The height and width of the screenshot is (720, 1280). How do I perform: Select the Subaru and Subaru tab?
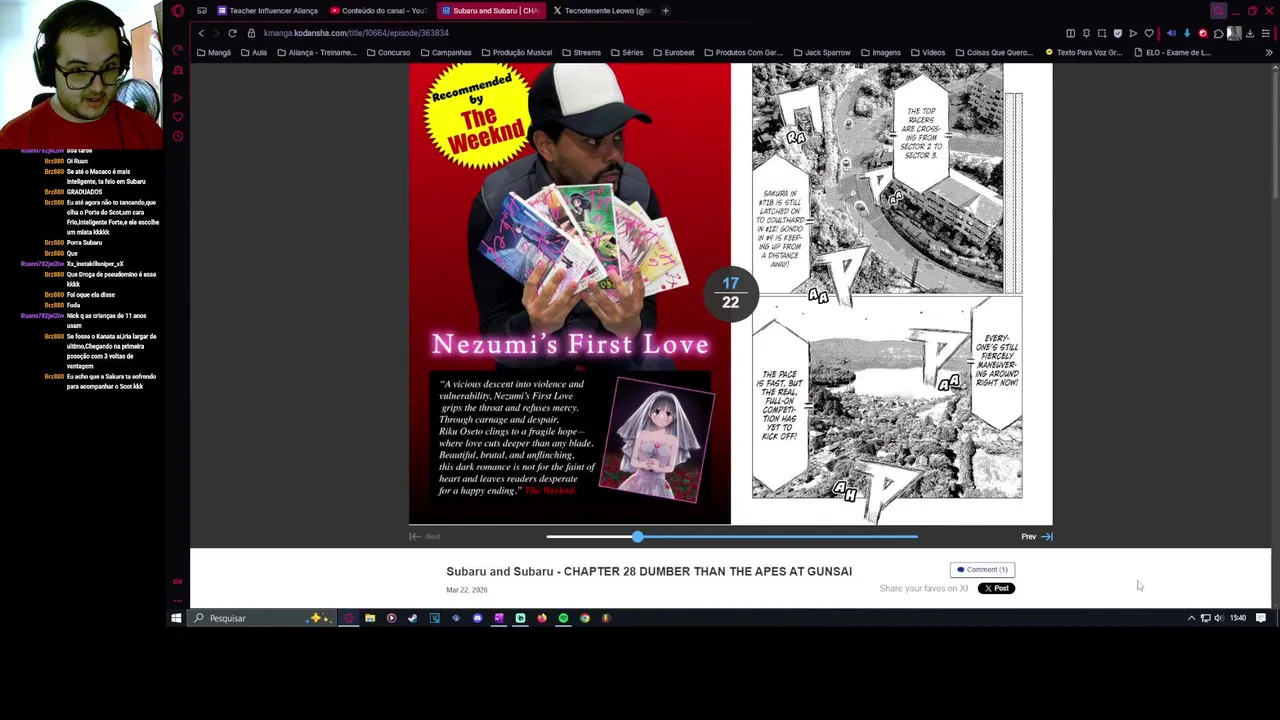pos(490,11)
